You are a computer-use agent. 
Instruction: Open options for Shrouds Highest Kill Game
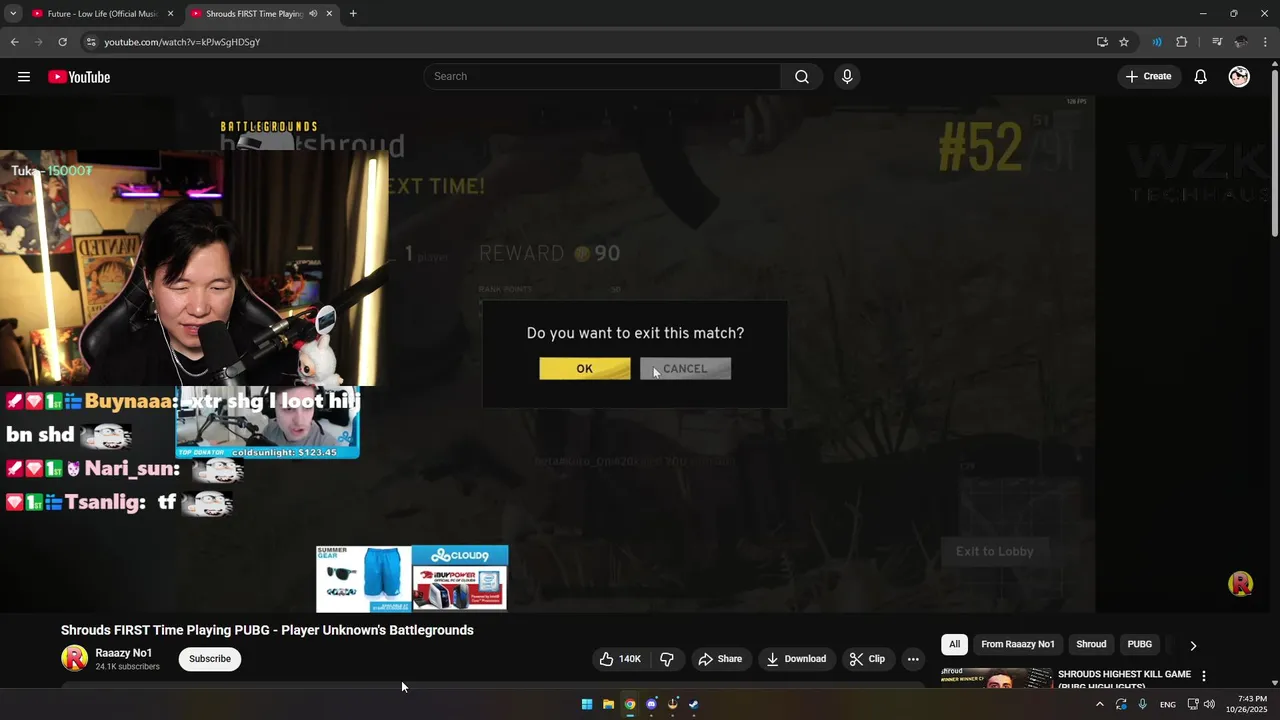pyautogui.click(x=1204, y=676)
